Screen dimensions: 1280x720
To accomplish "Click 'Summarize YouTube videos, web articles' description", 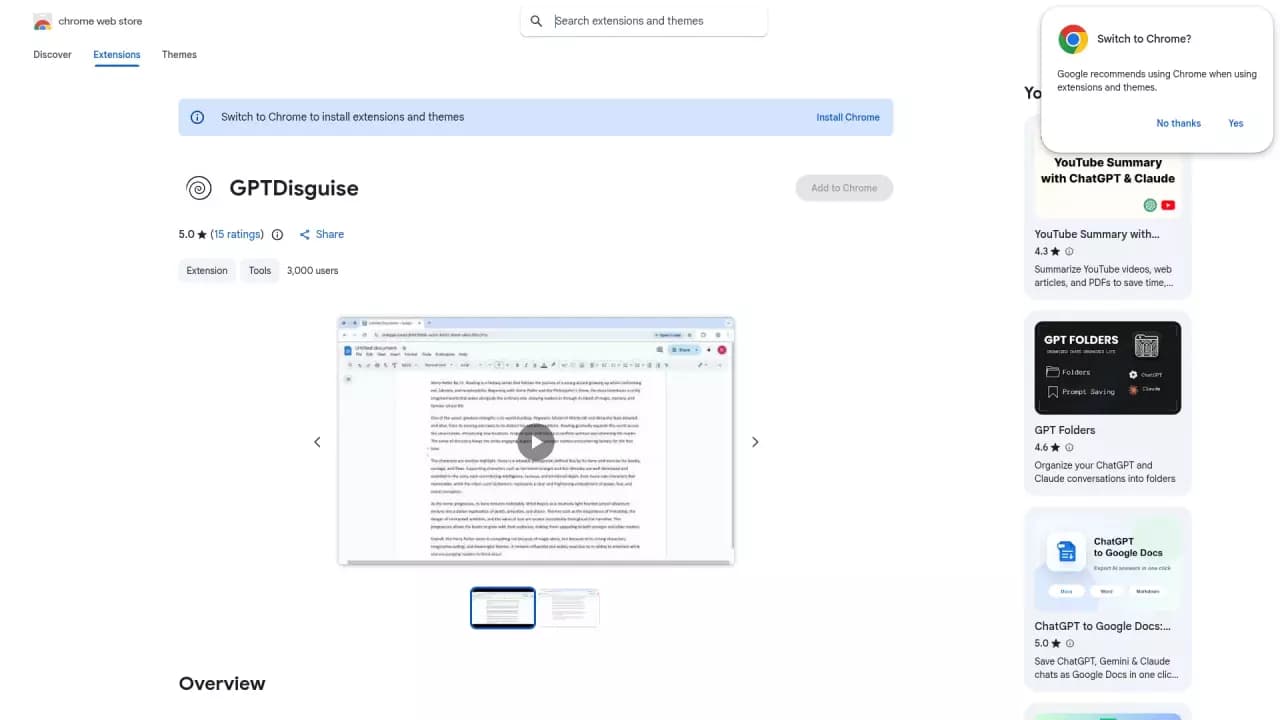I will pyautogui.click(x=1103, y=276).
